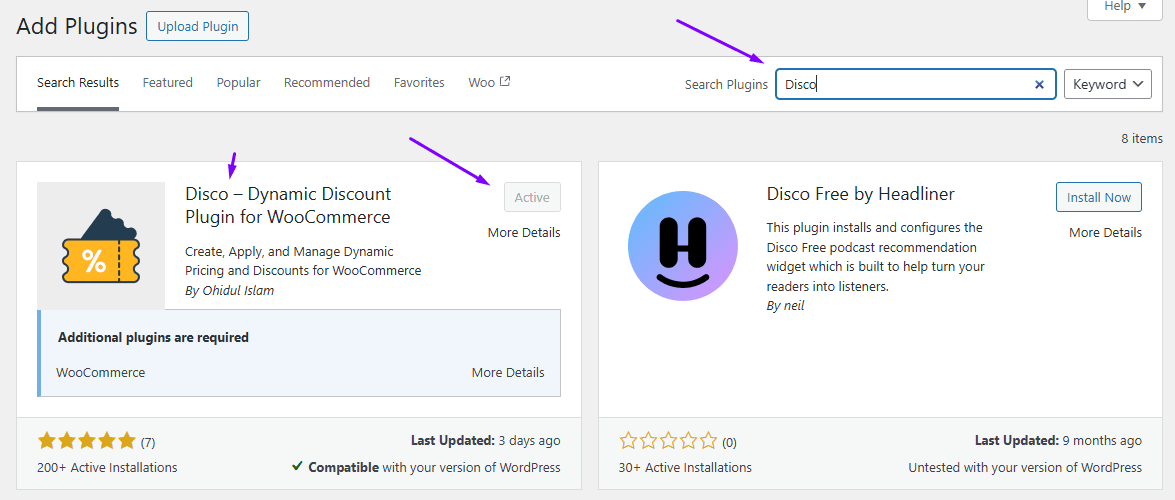Open the Recommended plugins tab

(327, 82)
